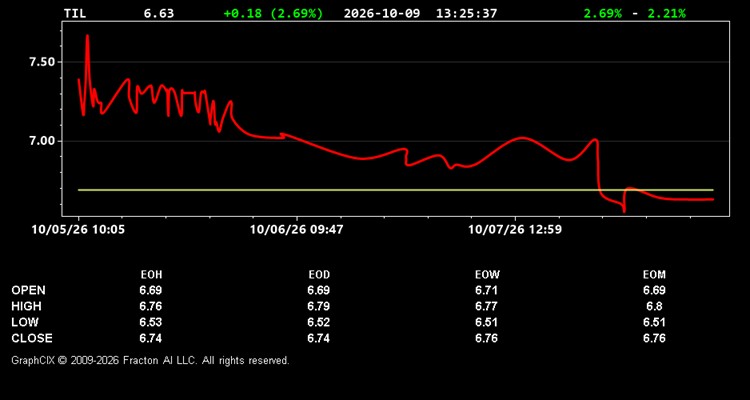Click the 10/05/26 10:05 axis label

click(x=78, y=230)
